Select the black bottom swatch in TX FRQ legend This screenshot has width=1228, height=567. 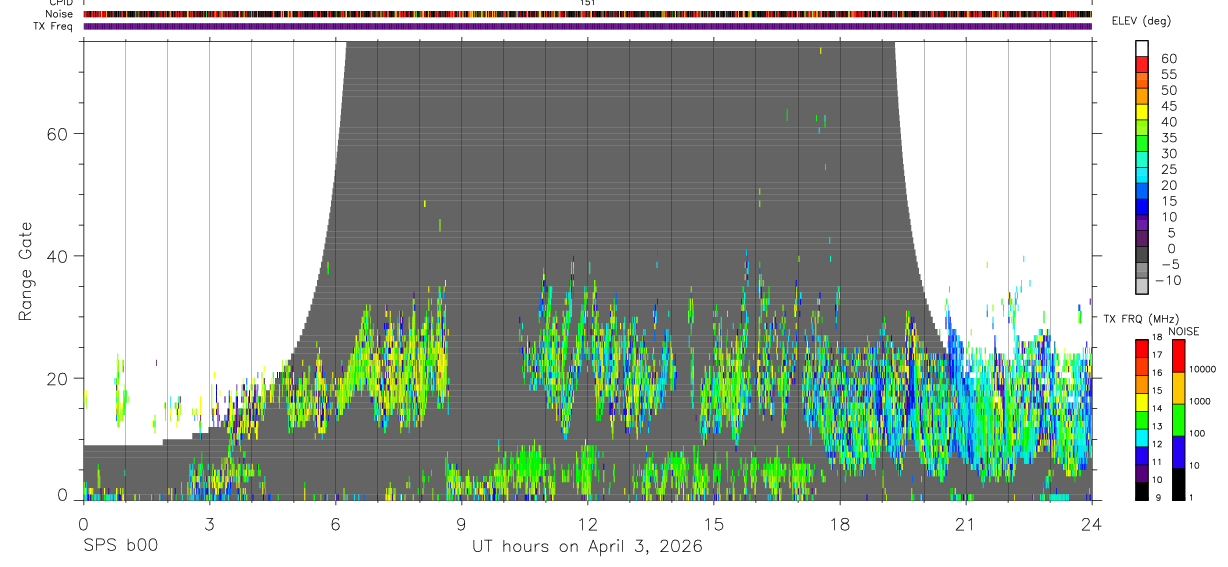coord(1142,490)
